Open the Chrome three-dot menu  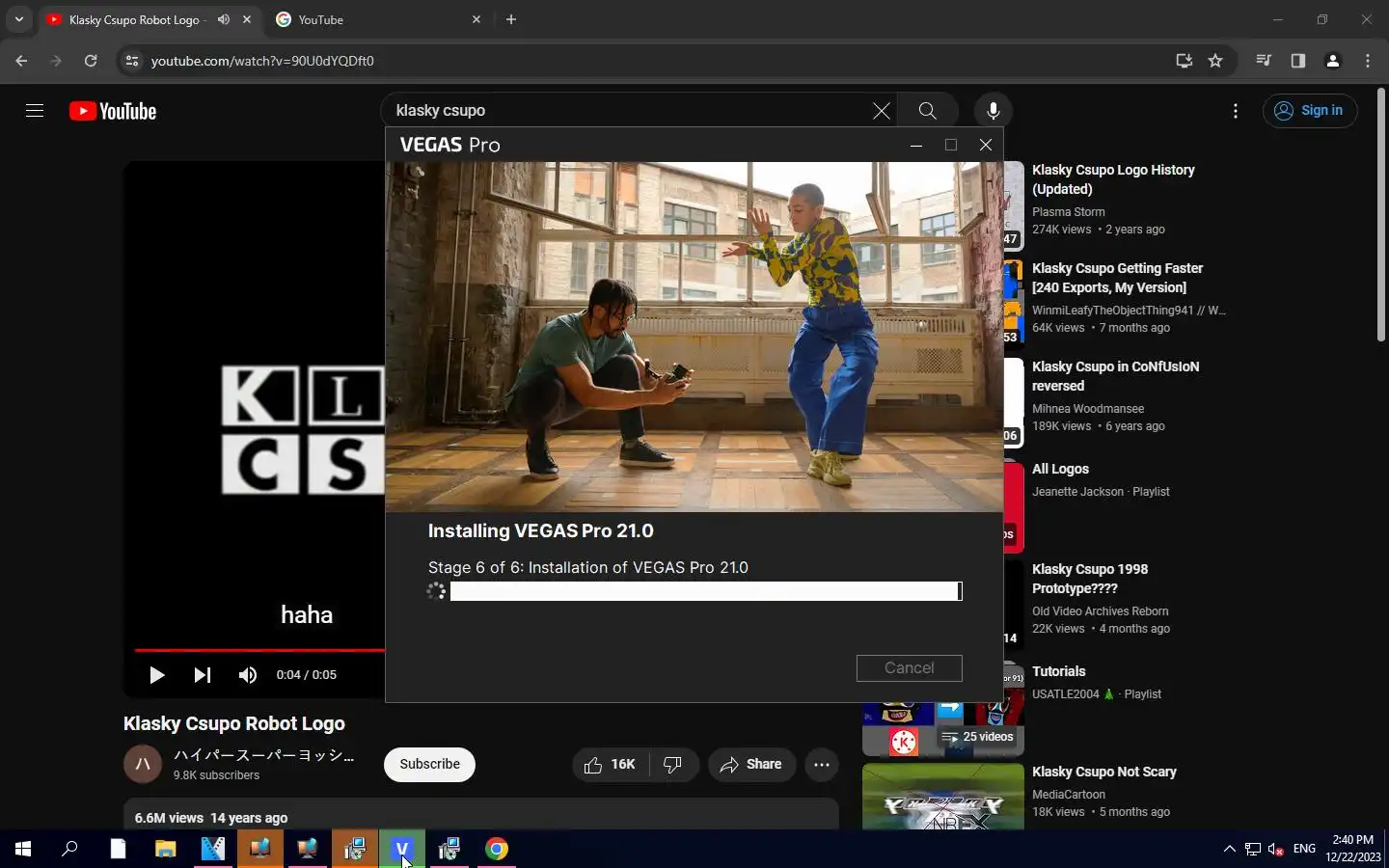click(x=1368, y=61)
